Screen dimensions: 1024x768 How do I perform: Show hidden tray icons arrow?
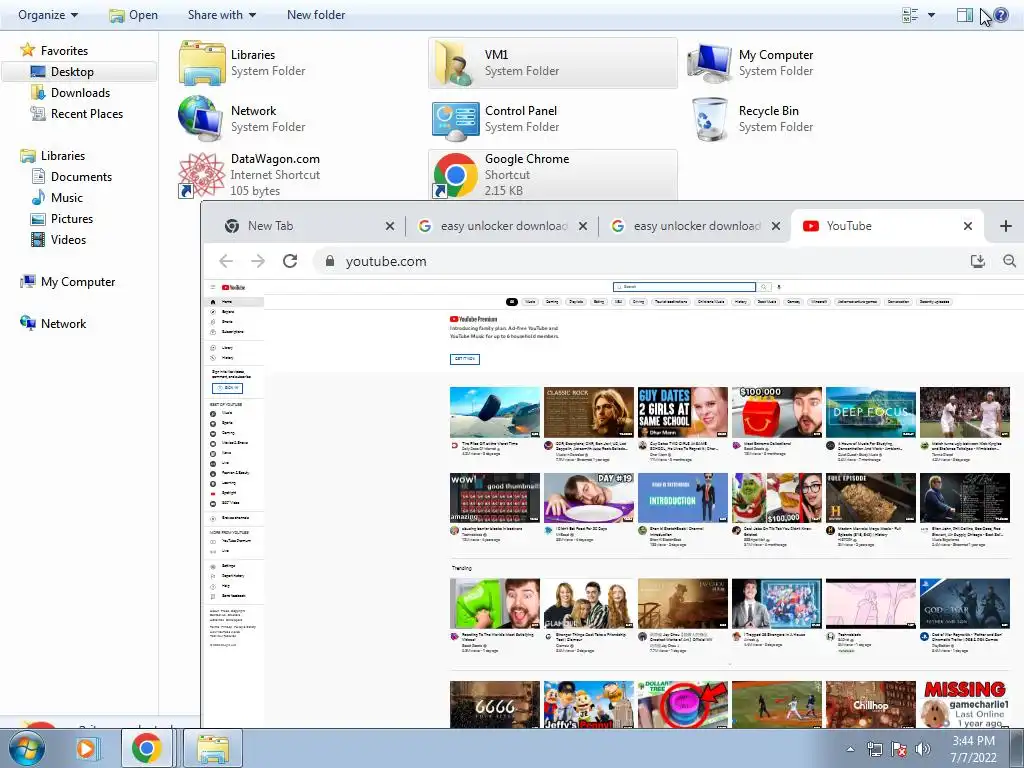[850, 749]
